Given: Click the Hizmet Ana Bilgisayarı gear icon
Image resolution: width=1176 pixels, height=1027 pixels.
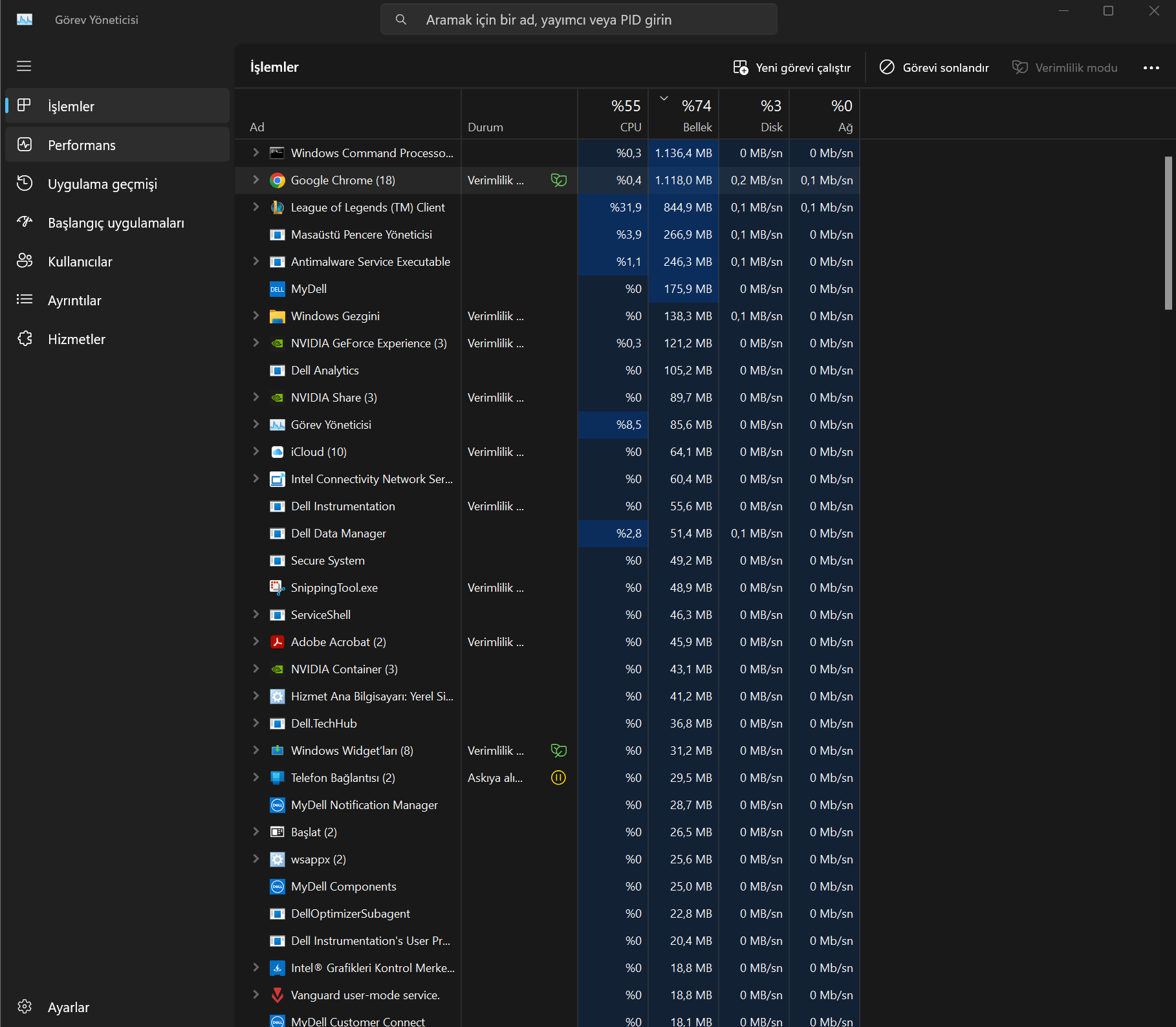Looking at the screenshot, I should pos(278,697).
